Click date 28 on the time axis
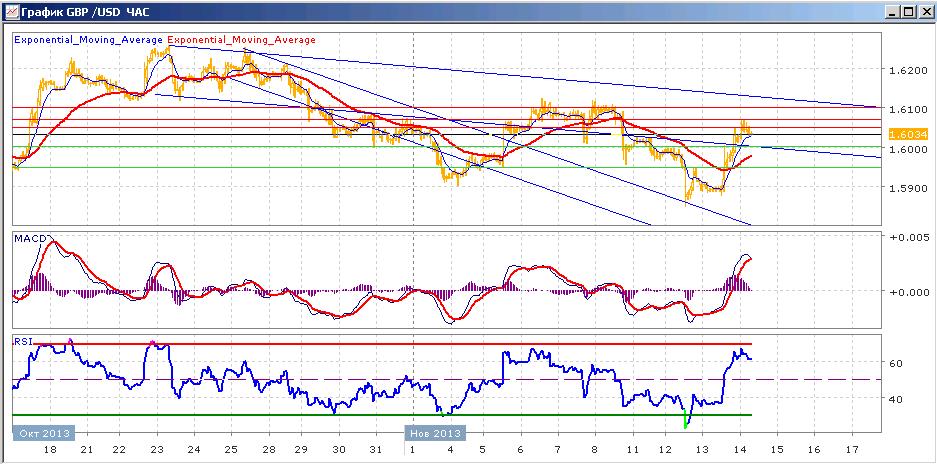 (267, 450)
